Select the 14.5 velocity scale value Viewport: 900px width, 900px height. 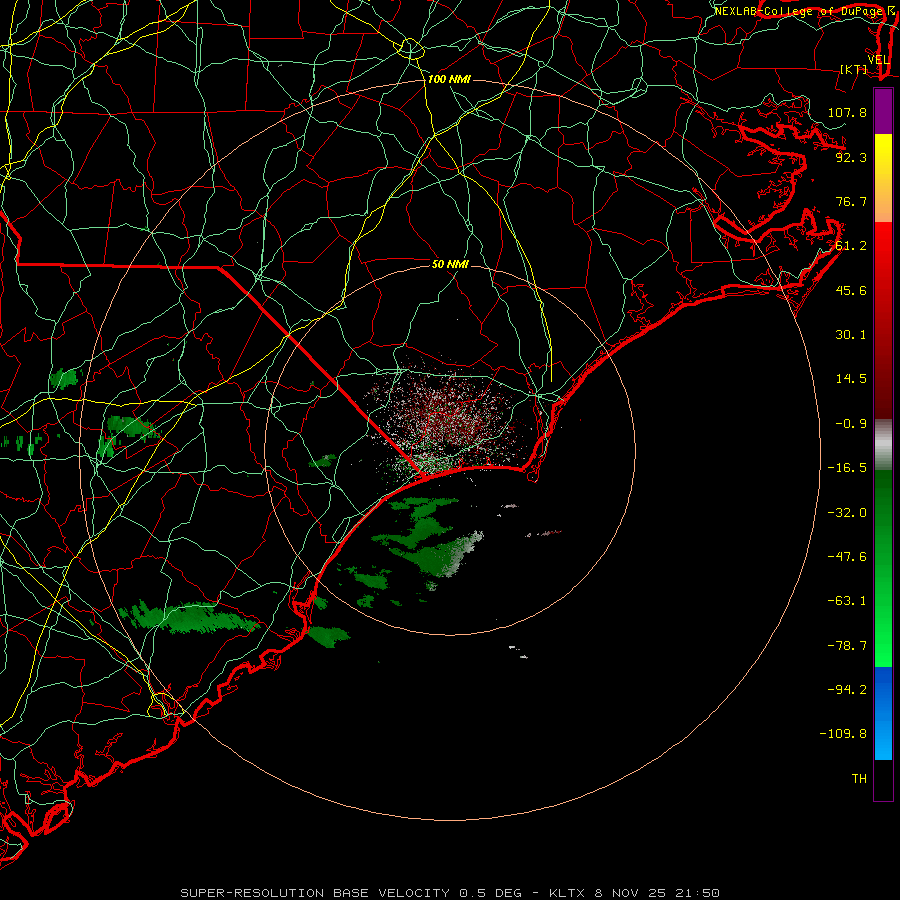click(x=851, y=379)
